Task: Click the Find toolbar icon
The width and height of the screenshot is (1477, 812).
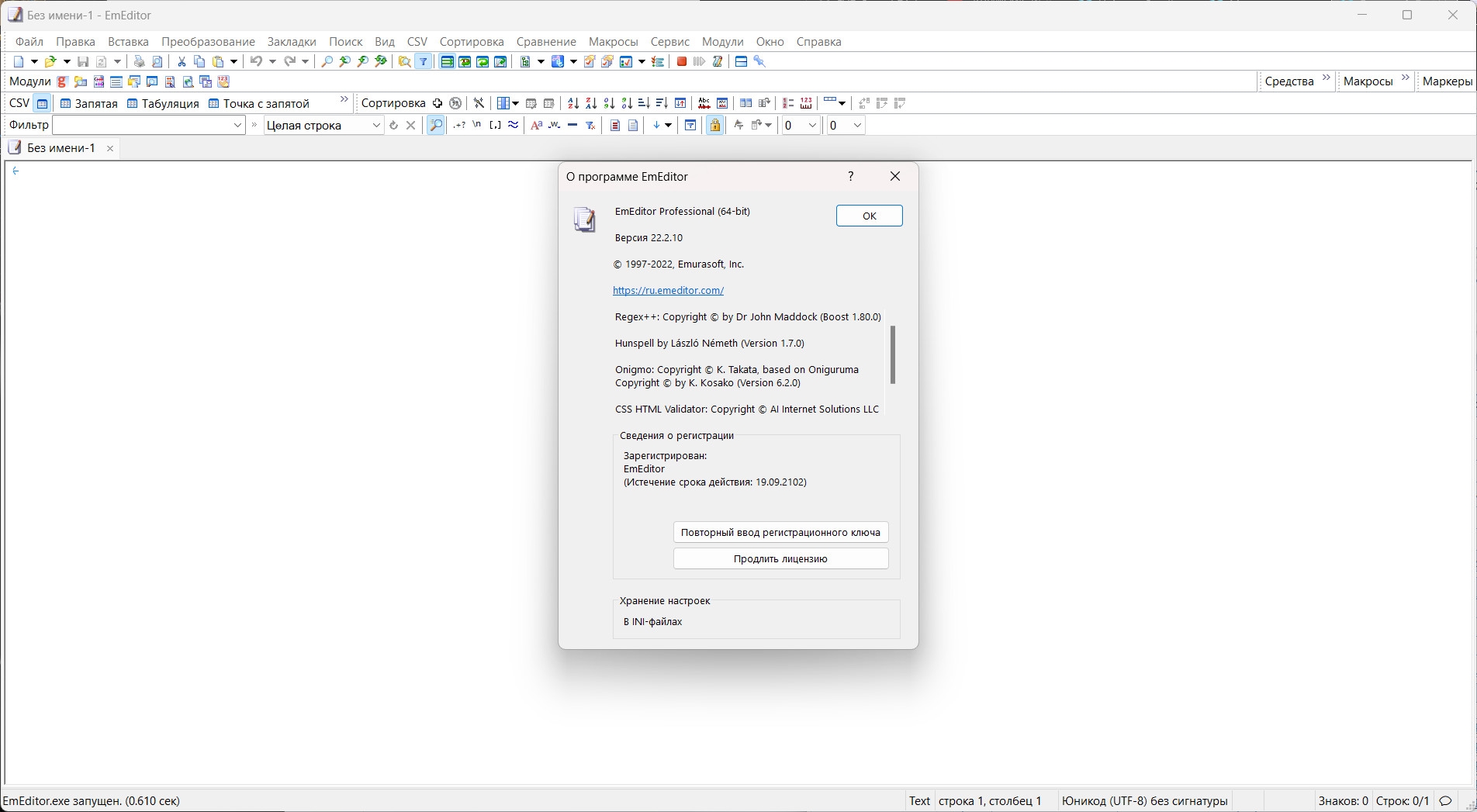Action: 326,61
